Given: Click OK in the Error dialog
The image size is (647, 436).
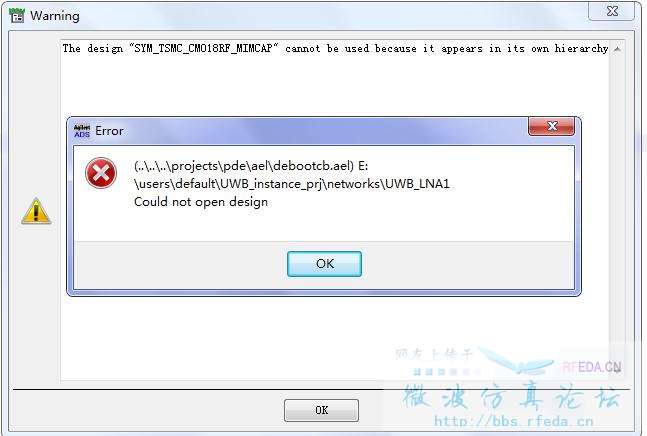Looking at the screenshot, I should tap(324, 264).
